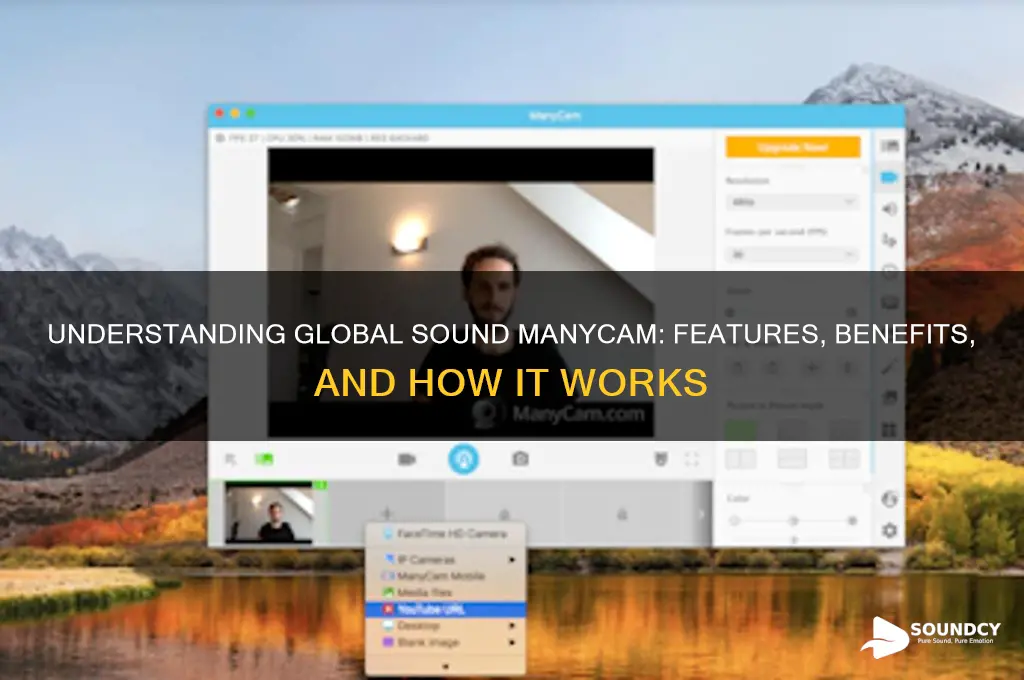Select the three-pane split layout
This screenshot has height=680, width=1024.
coord(844,459)
